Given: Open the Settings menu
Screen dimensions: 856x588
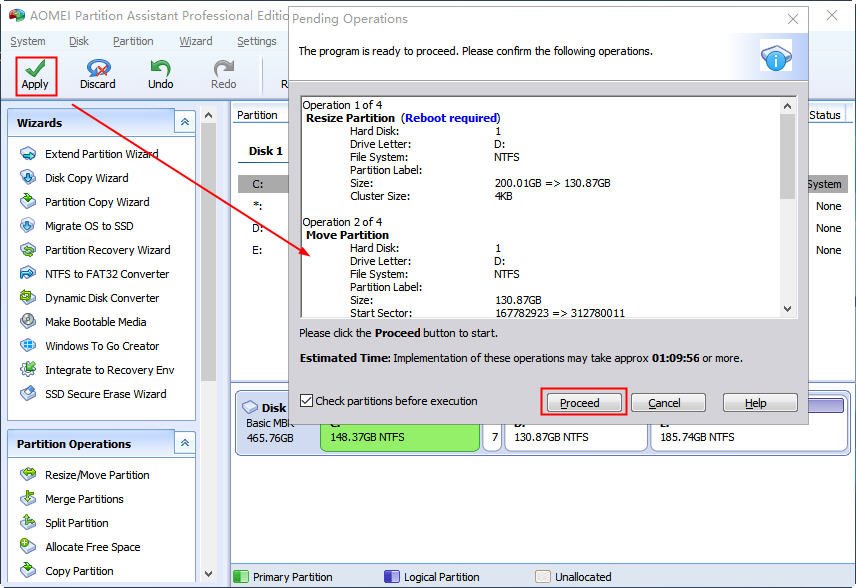Looking at the screenshot, I should [x=257, y=41].
